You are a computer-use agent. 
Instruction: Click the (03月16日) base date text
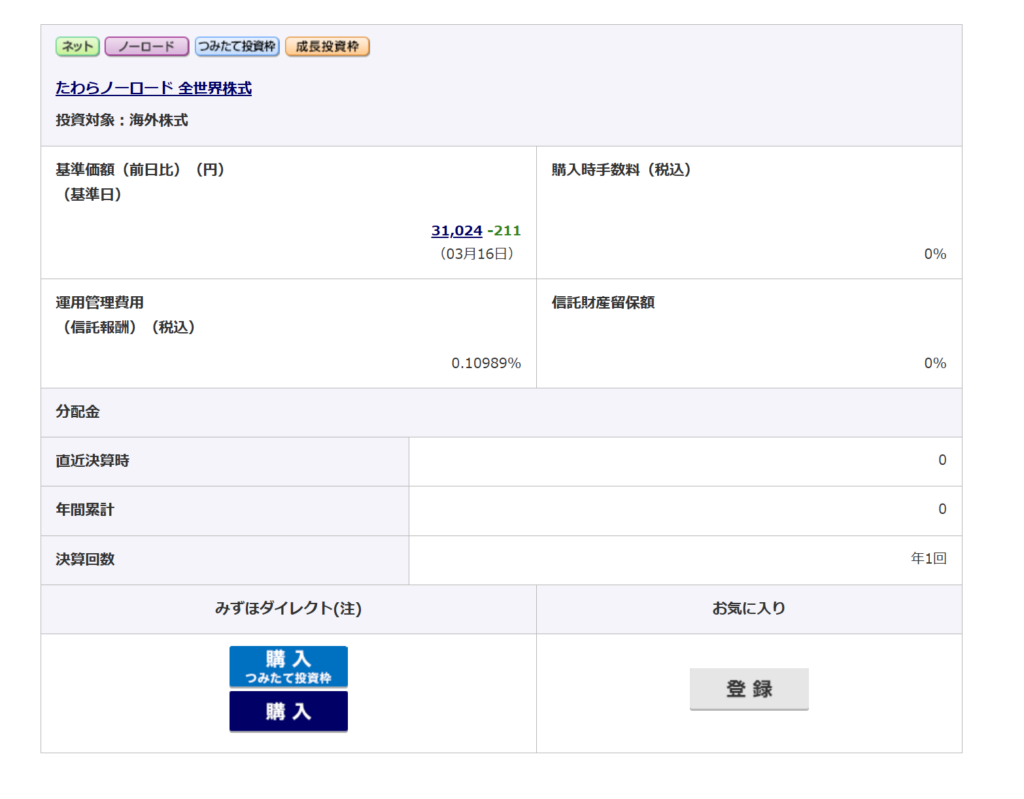[477, 254]
